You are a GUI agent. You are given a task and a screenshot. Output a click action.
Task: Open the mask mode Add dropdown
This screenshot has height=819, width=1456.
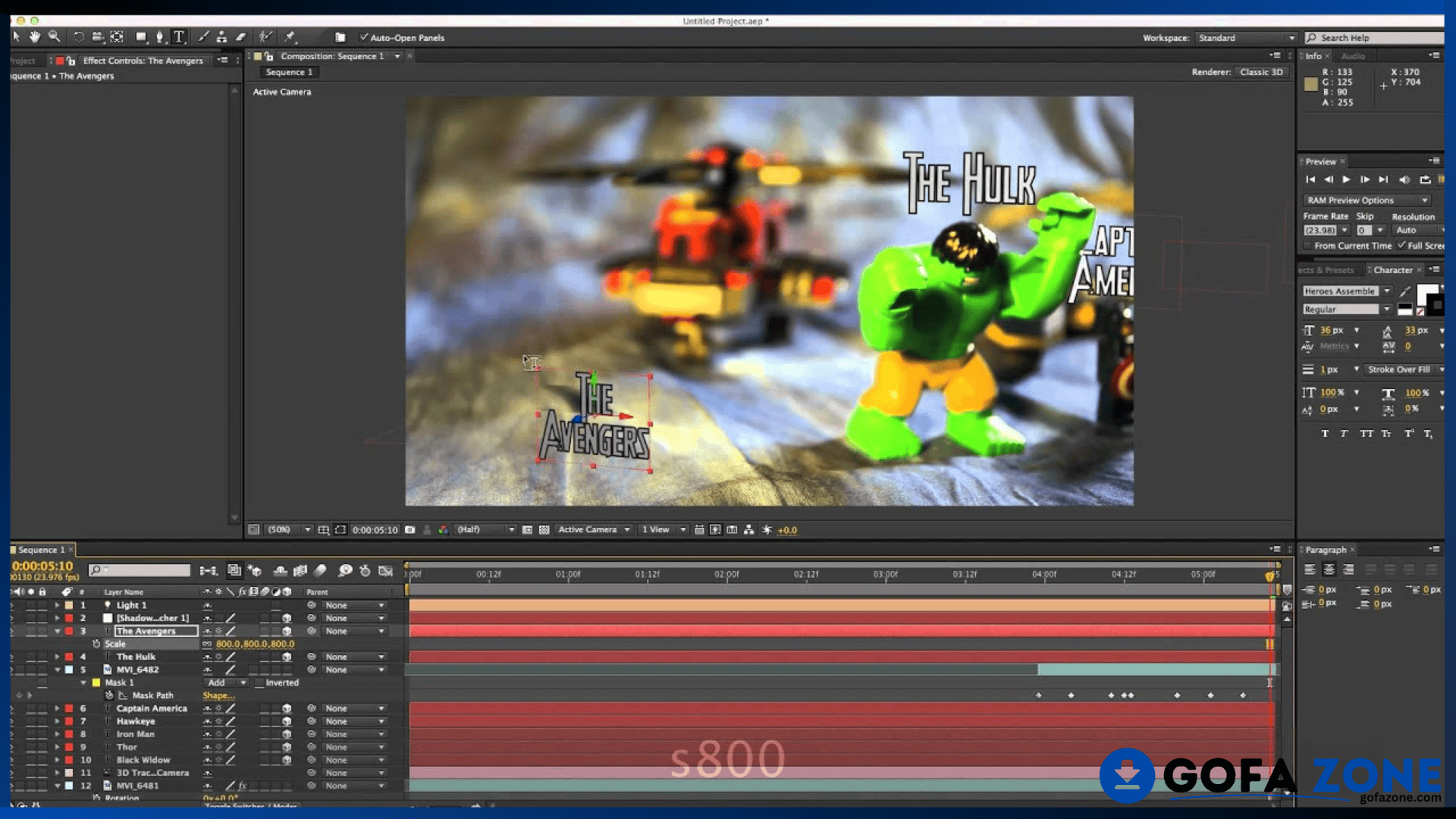226,682
